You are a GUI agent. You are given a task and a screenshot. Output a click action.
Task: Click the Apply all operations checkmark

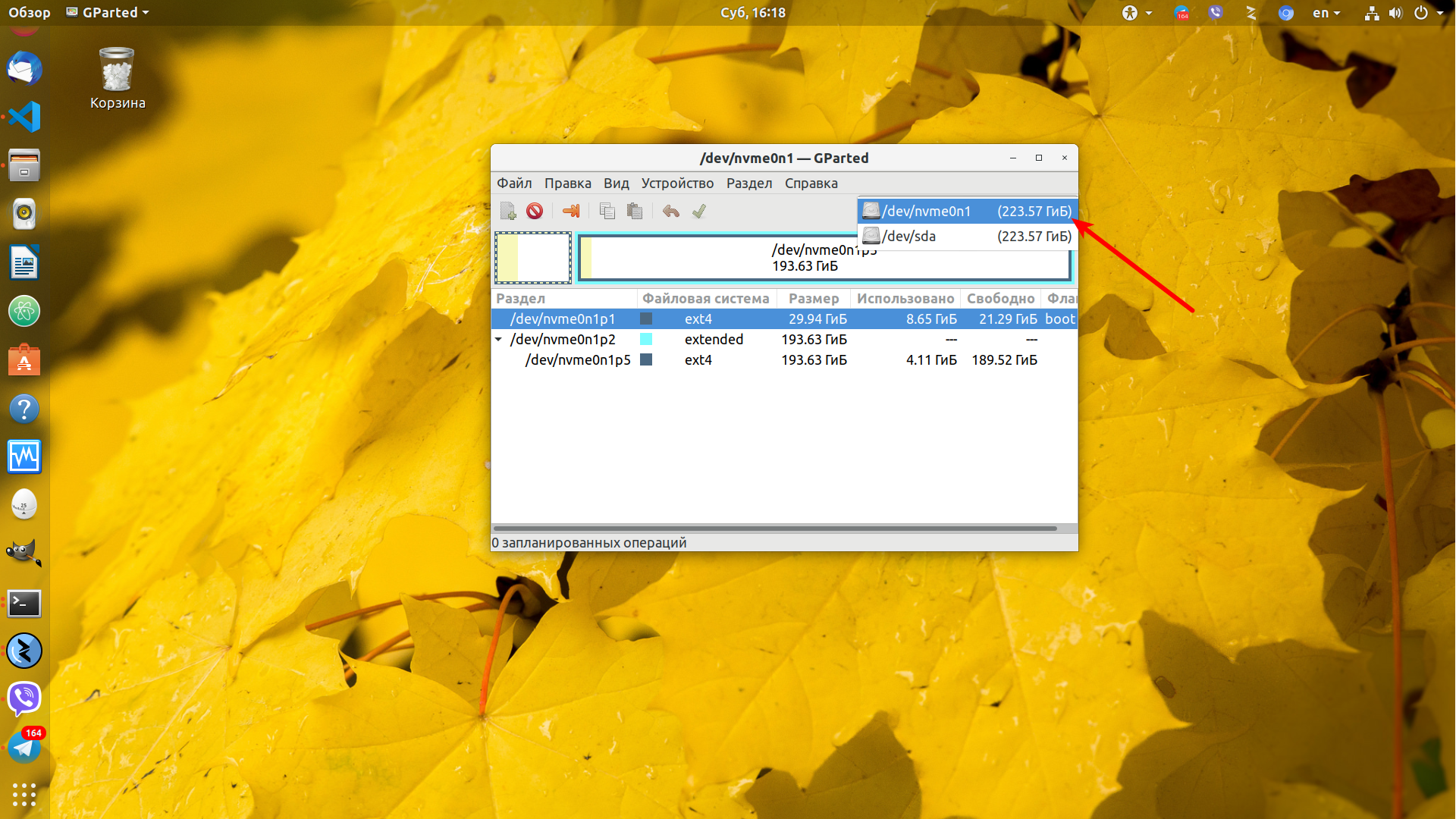[699, 211]
